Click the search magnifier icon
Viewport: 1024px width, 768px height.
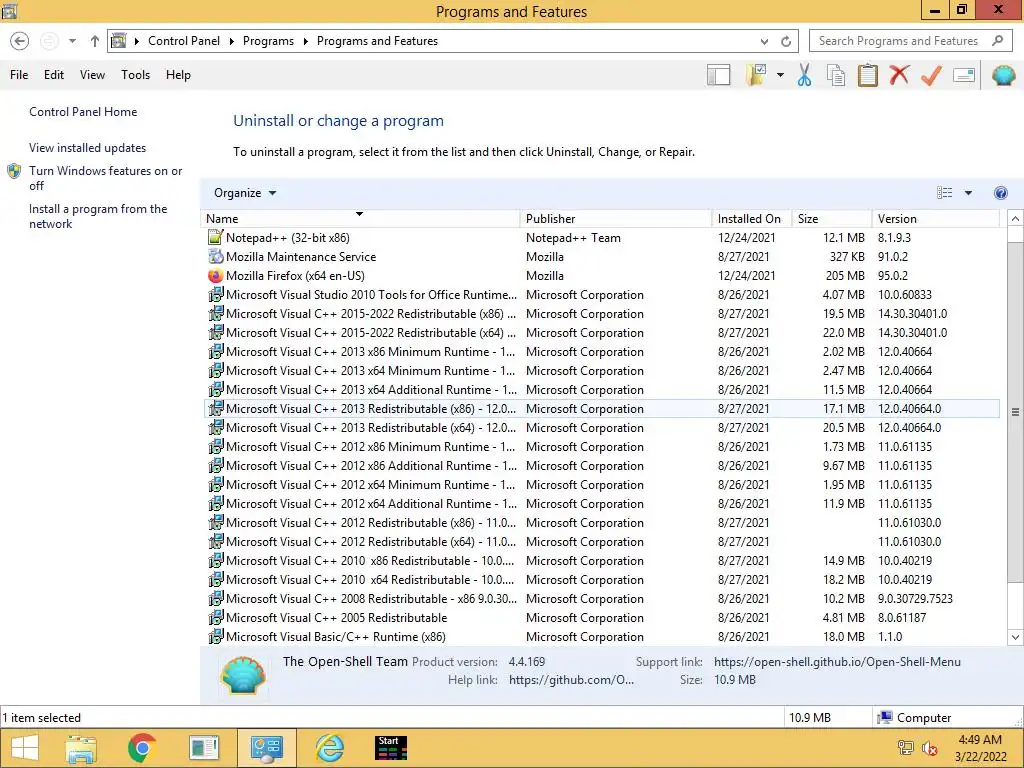[997, 40]
